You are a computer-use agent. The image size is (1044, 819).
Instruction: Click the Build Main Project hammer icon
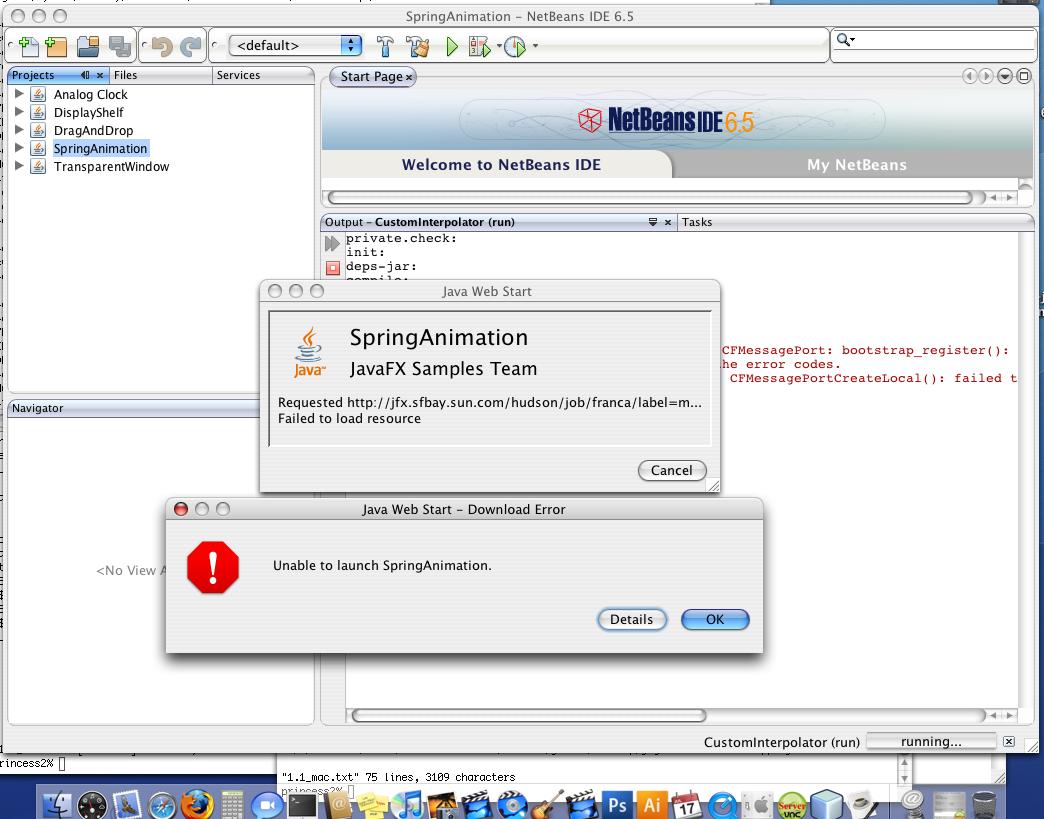(385, 46)
